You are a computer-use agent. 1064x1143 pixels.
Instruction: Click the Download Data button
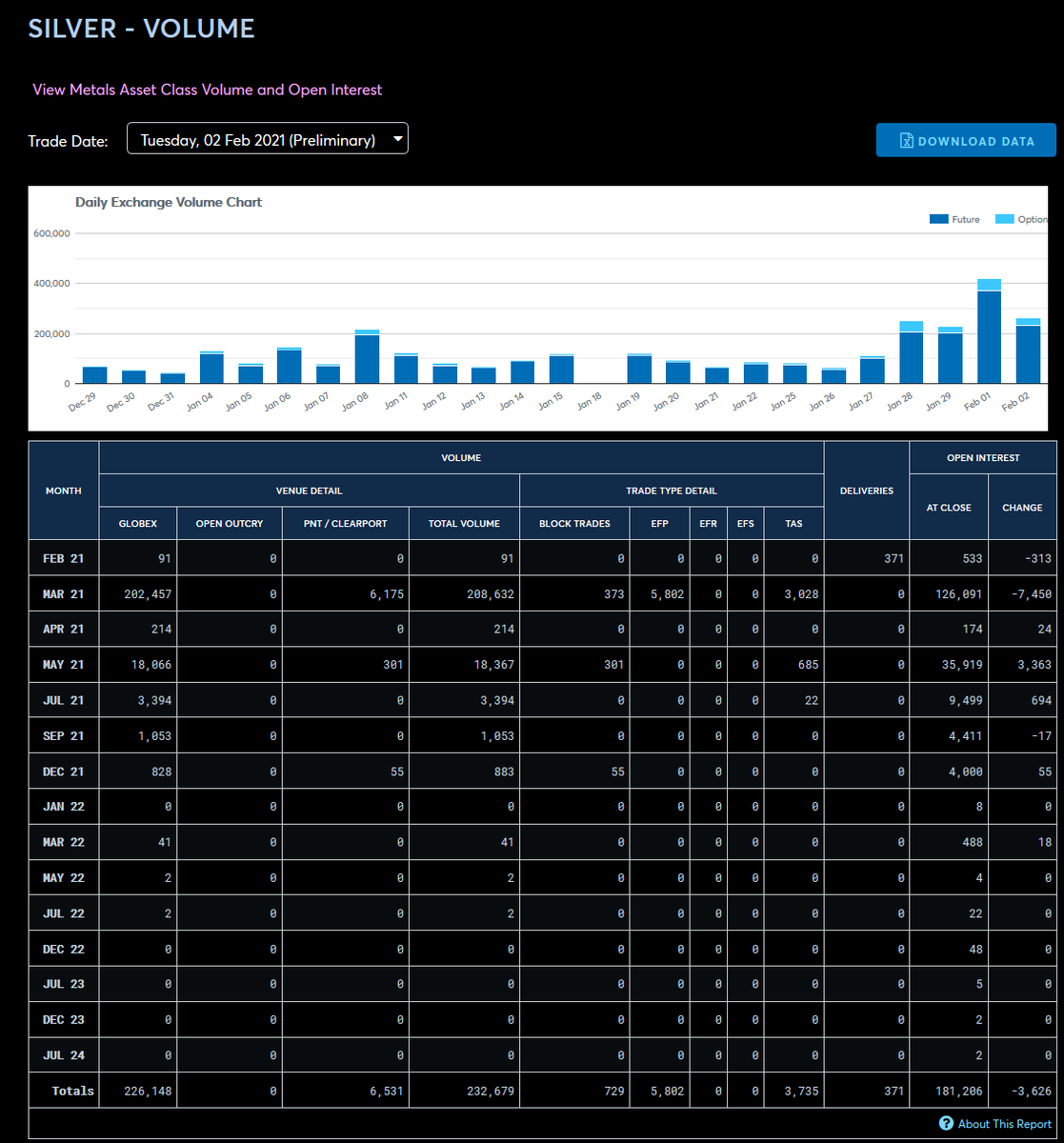tap(966, 140)
